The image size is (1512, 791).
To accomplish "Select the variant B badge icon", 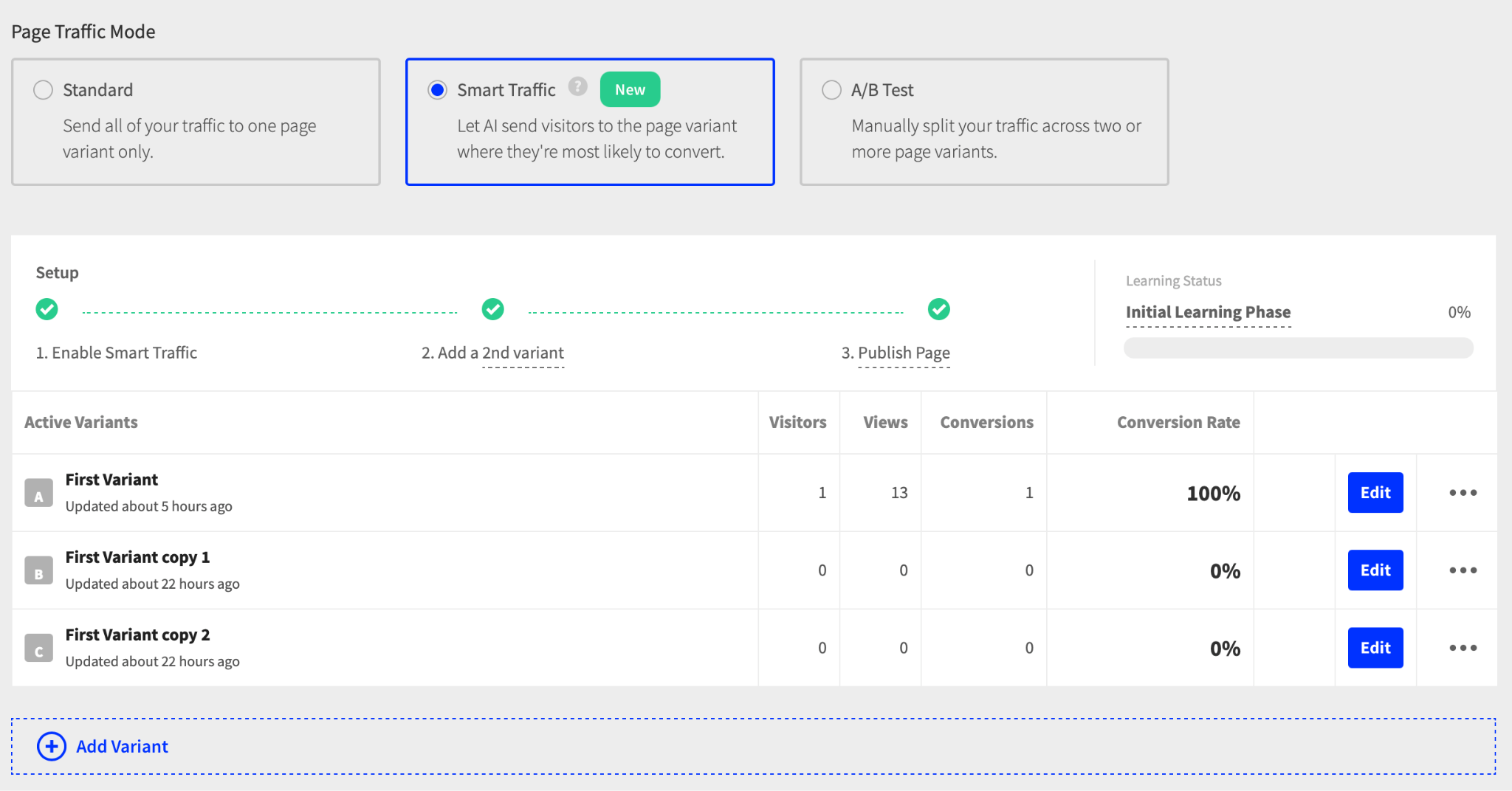I will click(x=38, y=570).
